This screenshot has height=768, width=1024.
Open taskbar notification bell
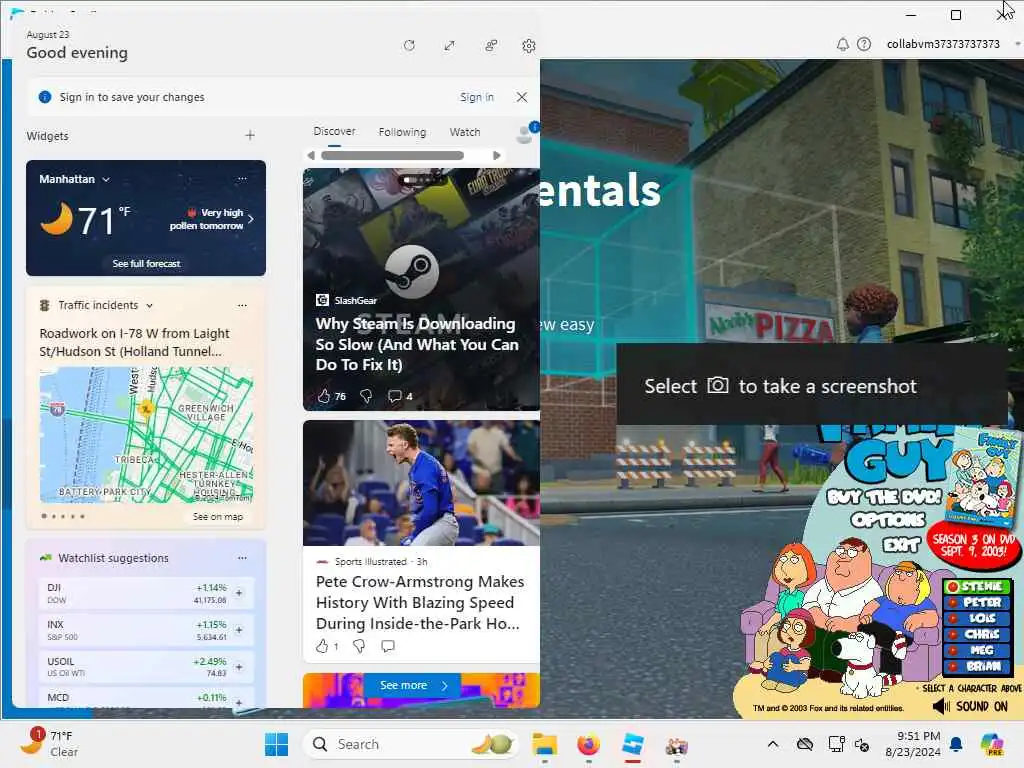(956, 744)
